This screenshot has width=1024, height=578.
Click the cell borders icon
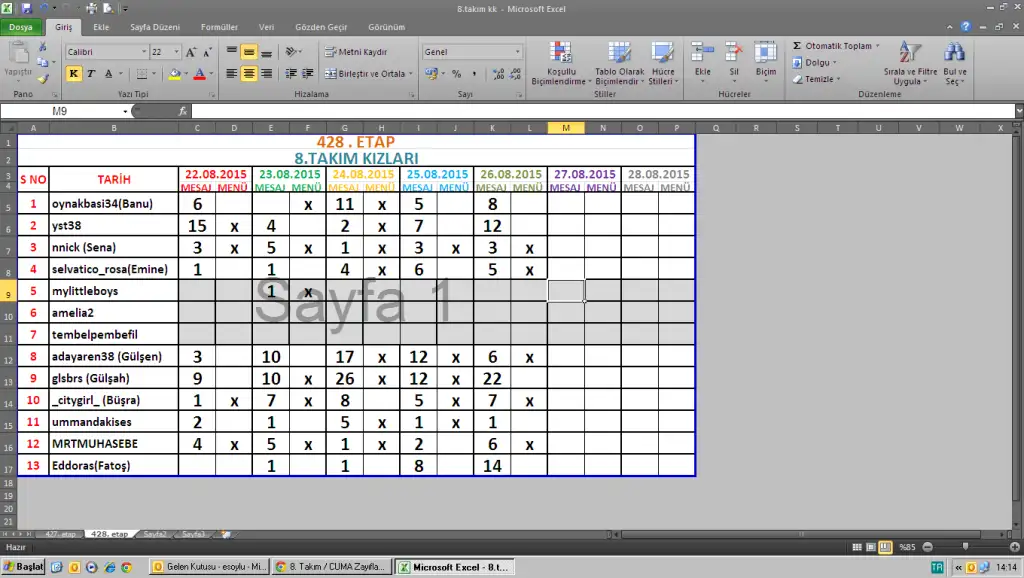pyautogui.click(x=142, y=74)
